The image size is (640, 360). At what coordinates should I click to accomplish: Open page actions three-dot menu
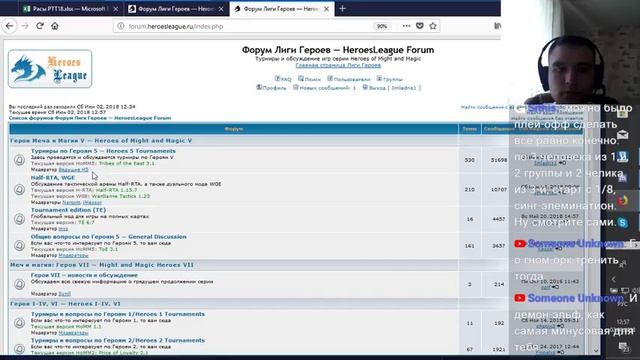(406, 26)
